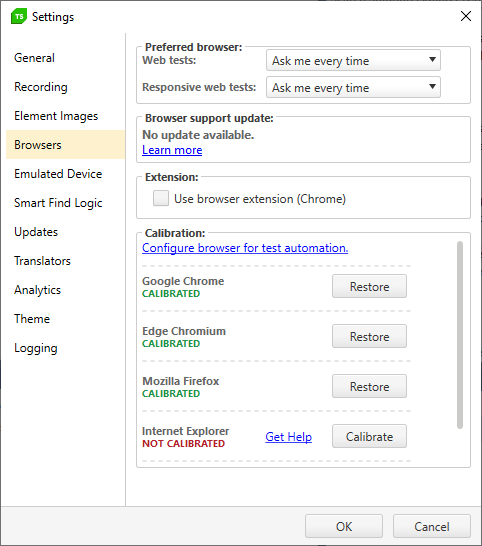This screenshot has height=546, width=482.
Task: Switch to Theme settings
Action: (65, 319)
